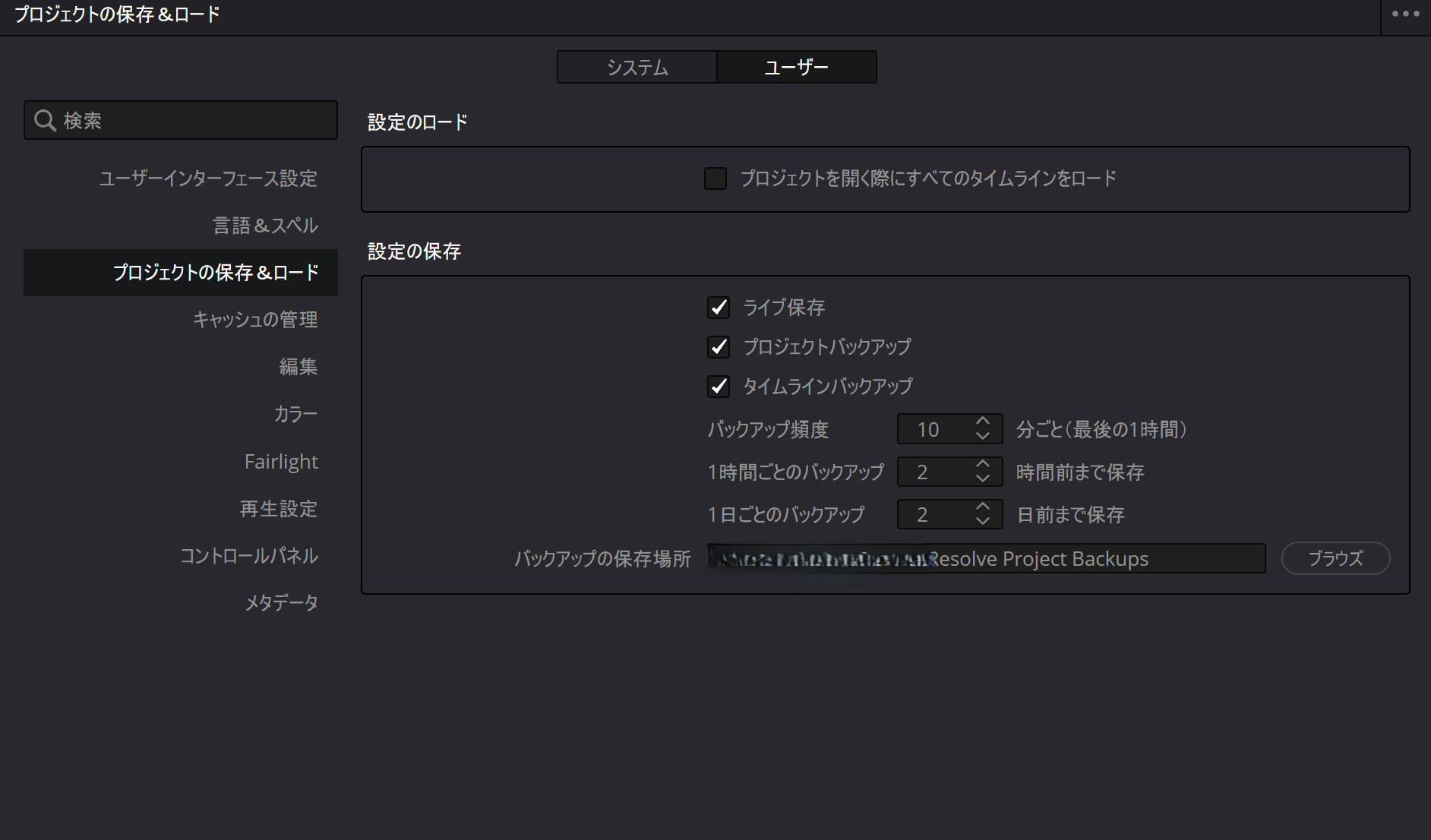This screenshot has height=840, width=1431.
Task: Click the 時間前まで保存 label
Action: coord(1080,472)
